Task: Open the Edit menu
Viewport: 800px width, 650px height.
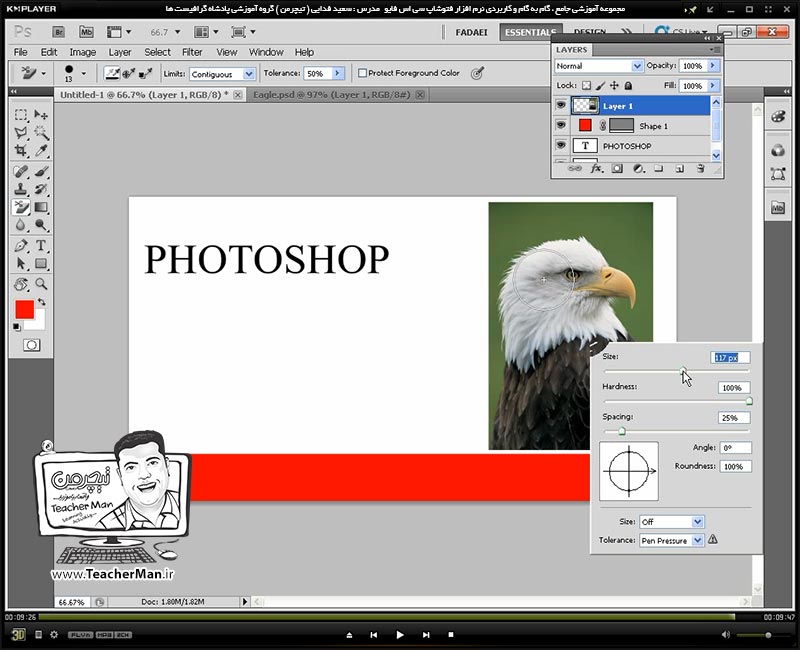Action: click(x=49, y=52)
